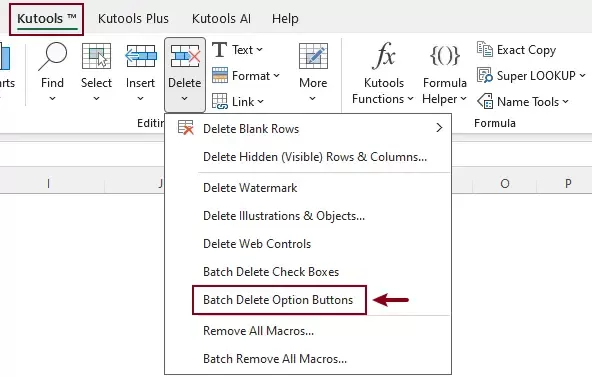The width and height of the screenshot is (592, 377).
Task: Open the Help tab
Action: pyautogui.click(x=285, y=18)
